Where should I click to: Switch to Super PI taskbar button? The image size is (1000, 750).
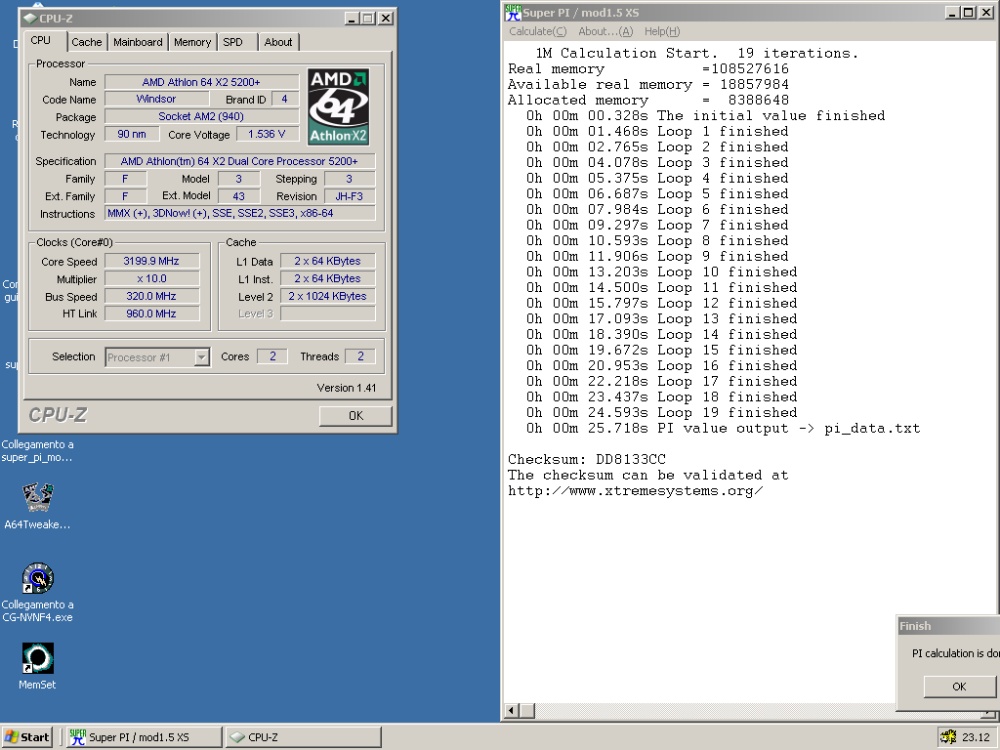click(x=143, y=737)
